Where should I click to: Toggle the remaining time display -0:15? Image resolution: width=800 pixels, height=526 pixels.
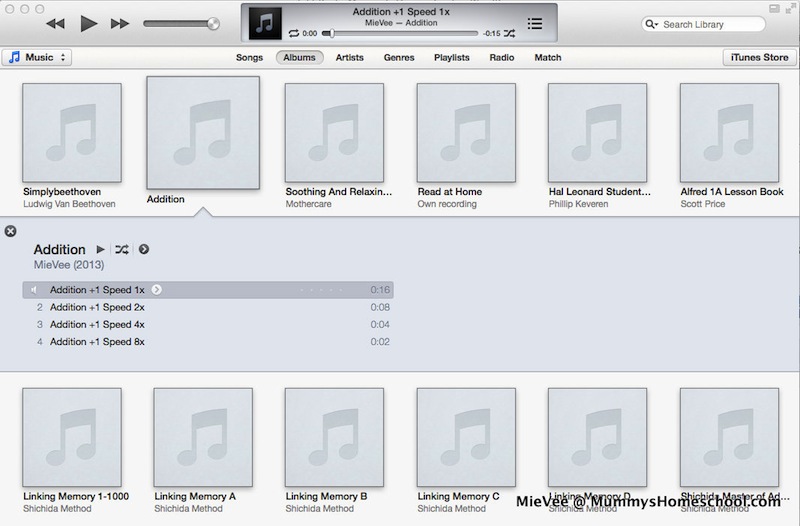click(x=491, y=33)
